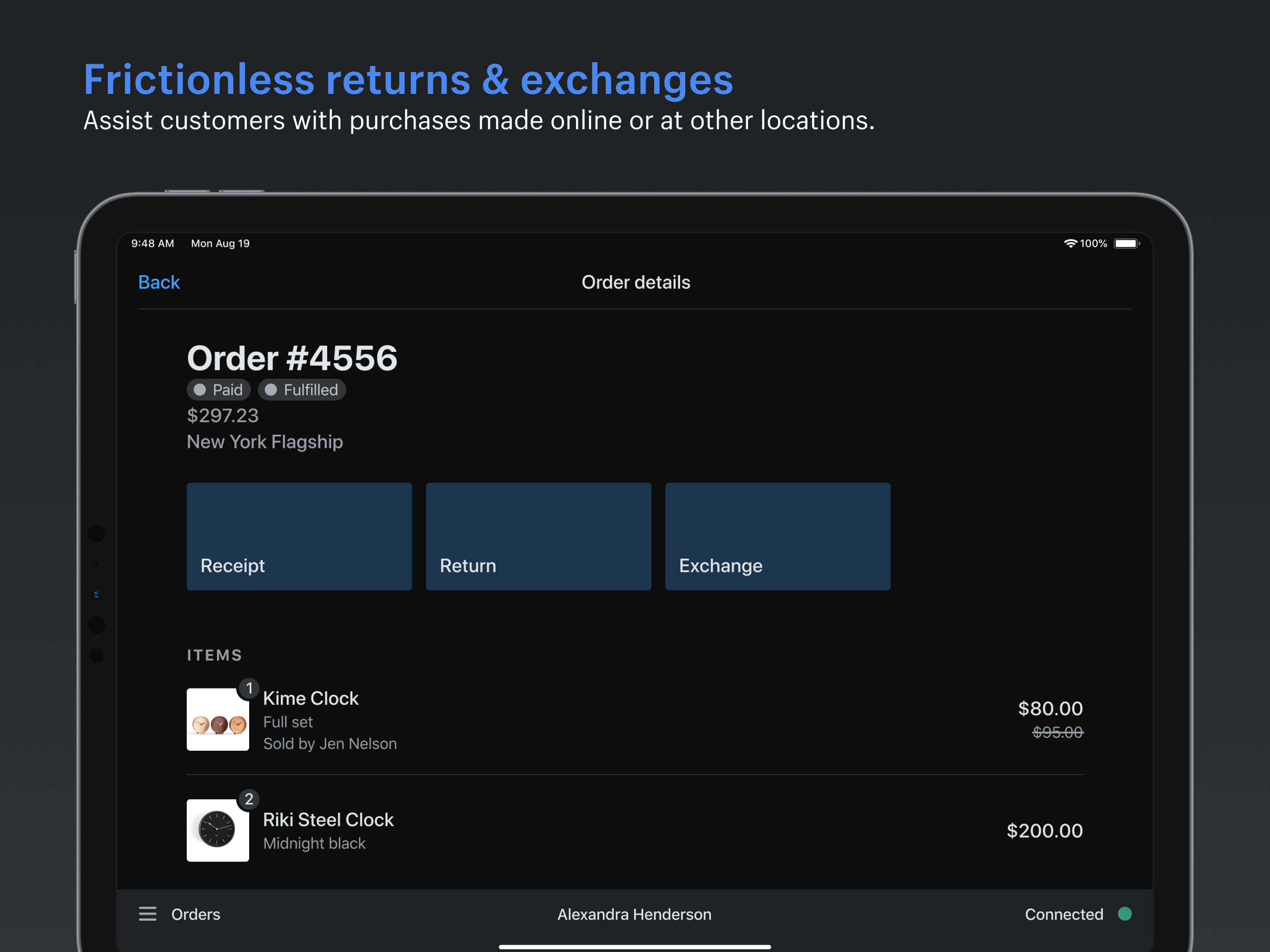The height and width of the screenshot is (952, 1270).
Task: Open the Receipt tile
Action: pos(299,536)
